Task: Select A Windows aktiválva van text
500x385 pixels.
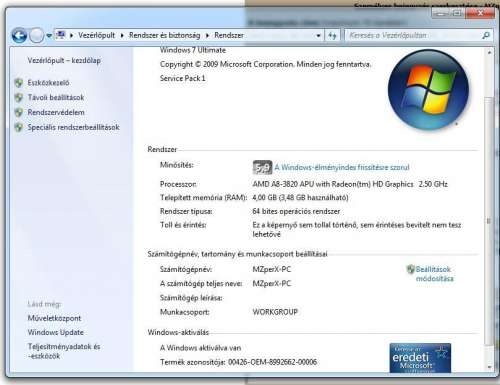Action: pos(200,348)
